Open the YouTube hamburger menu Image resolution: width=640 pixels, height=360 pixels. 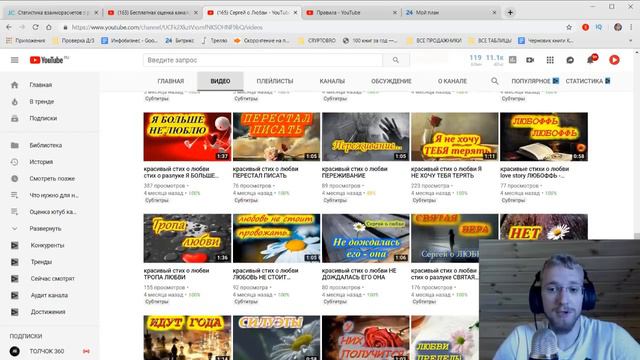(x=15, y=60)
